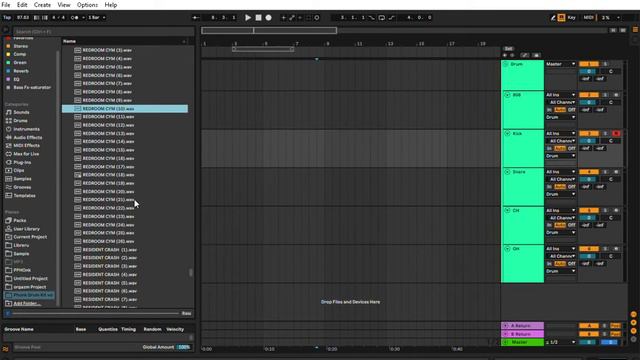Screen dimensions: 640x360
Task: Select Reverb collection in browser
Action: click(x=21, y=71)
